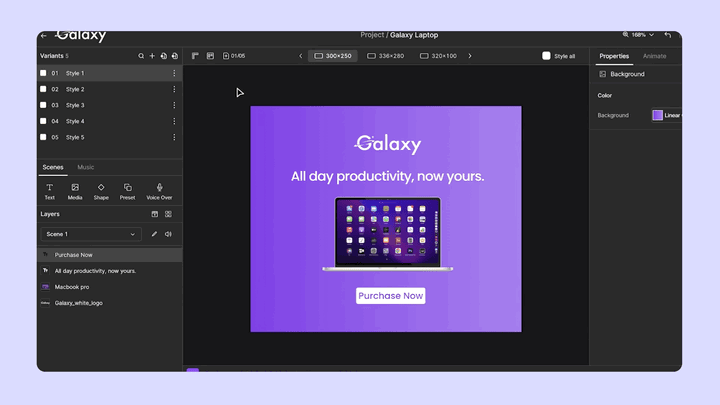Select the laptop image on canvas
Image resolution: width=720 pixels, height=405 pixels.
(388, 234)
